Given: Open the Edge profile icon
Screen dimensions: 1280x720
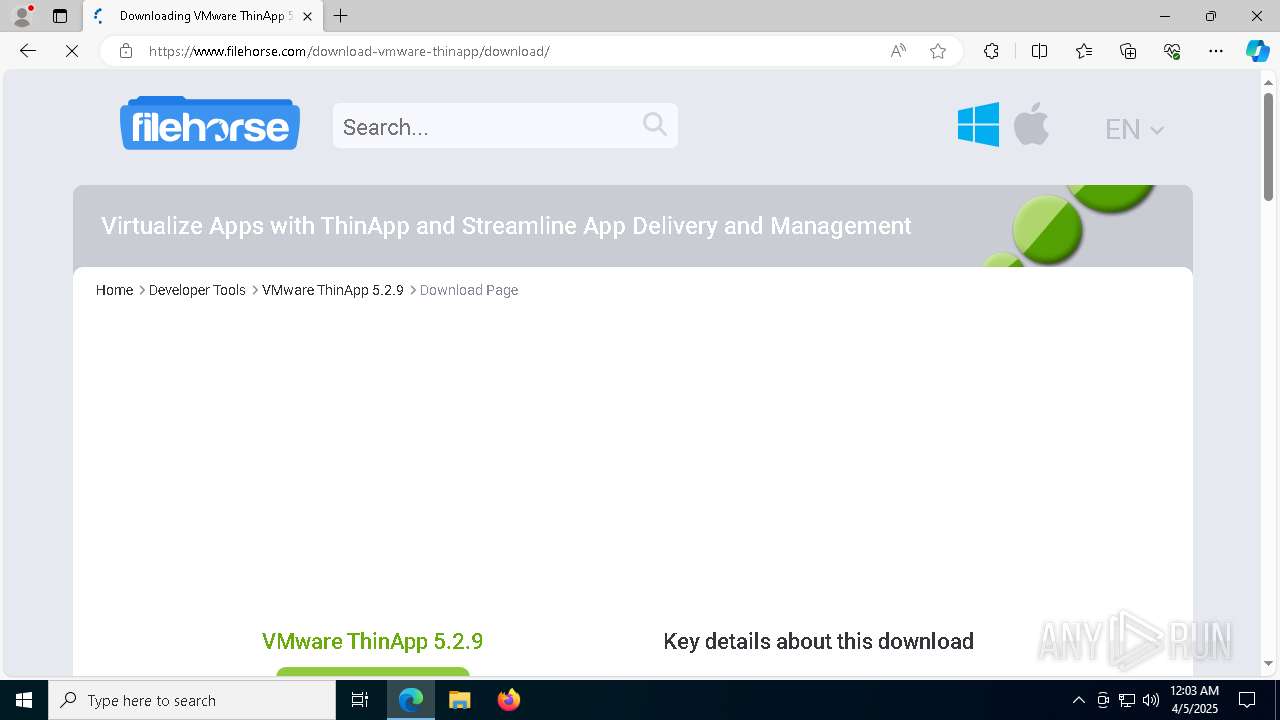Looking at the screenshot, I should [22, 16].
